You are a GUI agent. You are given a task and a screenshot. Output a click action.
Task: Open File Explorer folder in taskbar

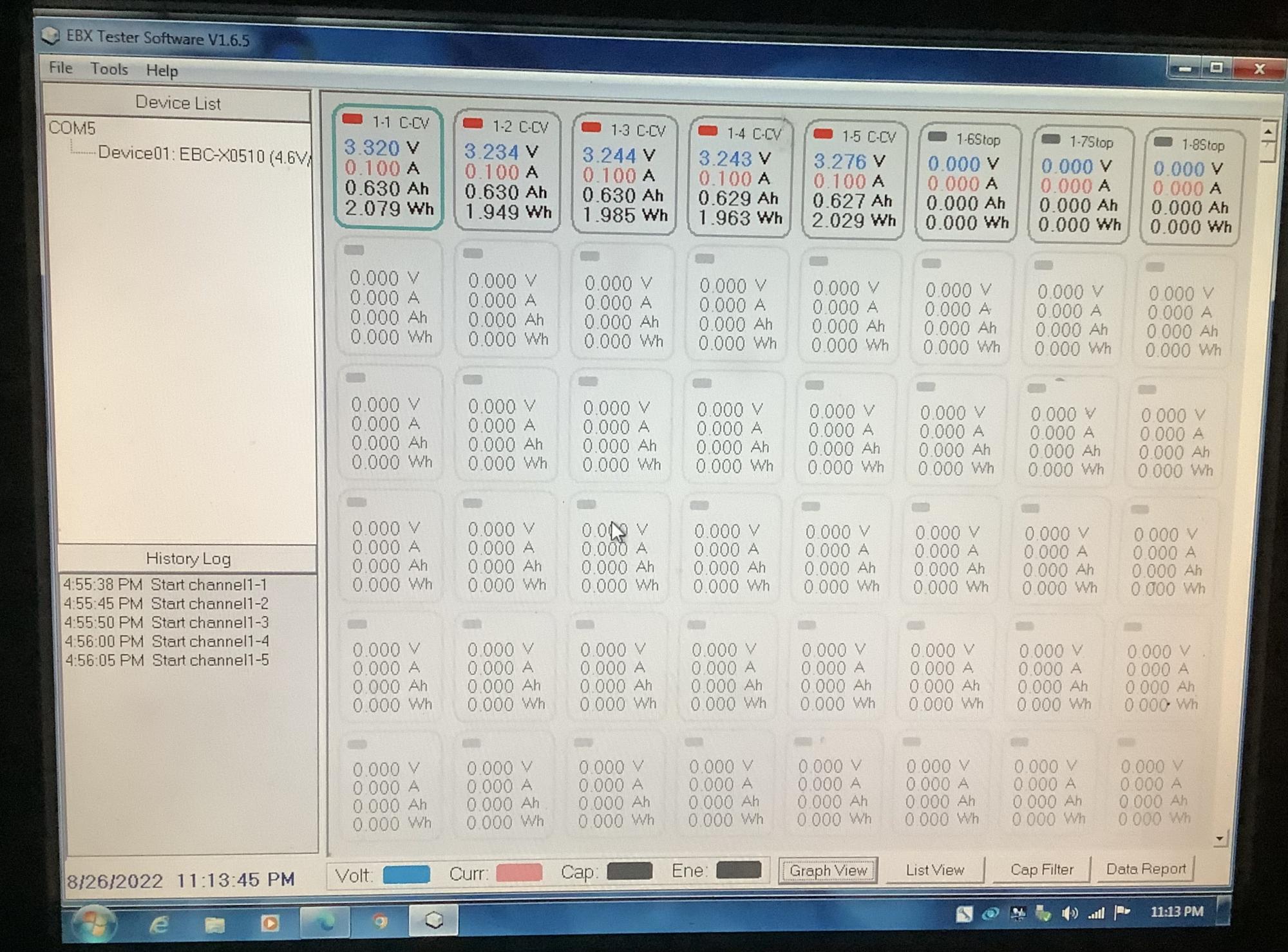point(214,924)
